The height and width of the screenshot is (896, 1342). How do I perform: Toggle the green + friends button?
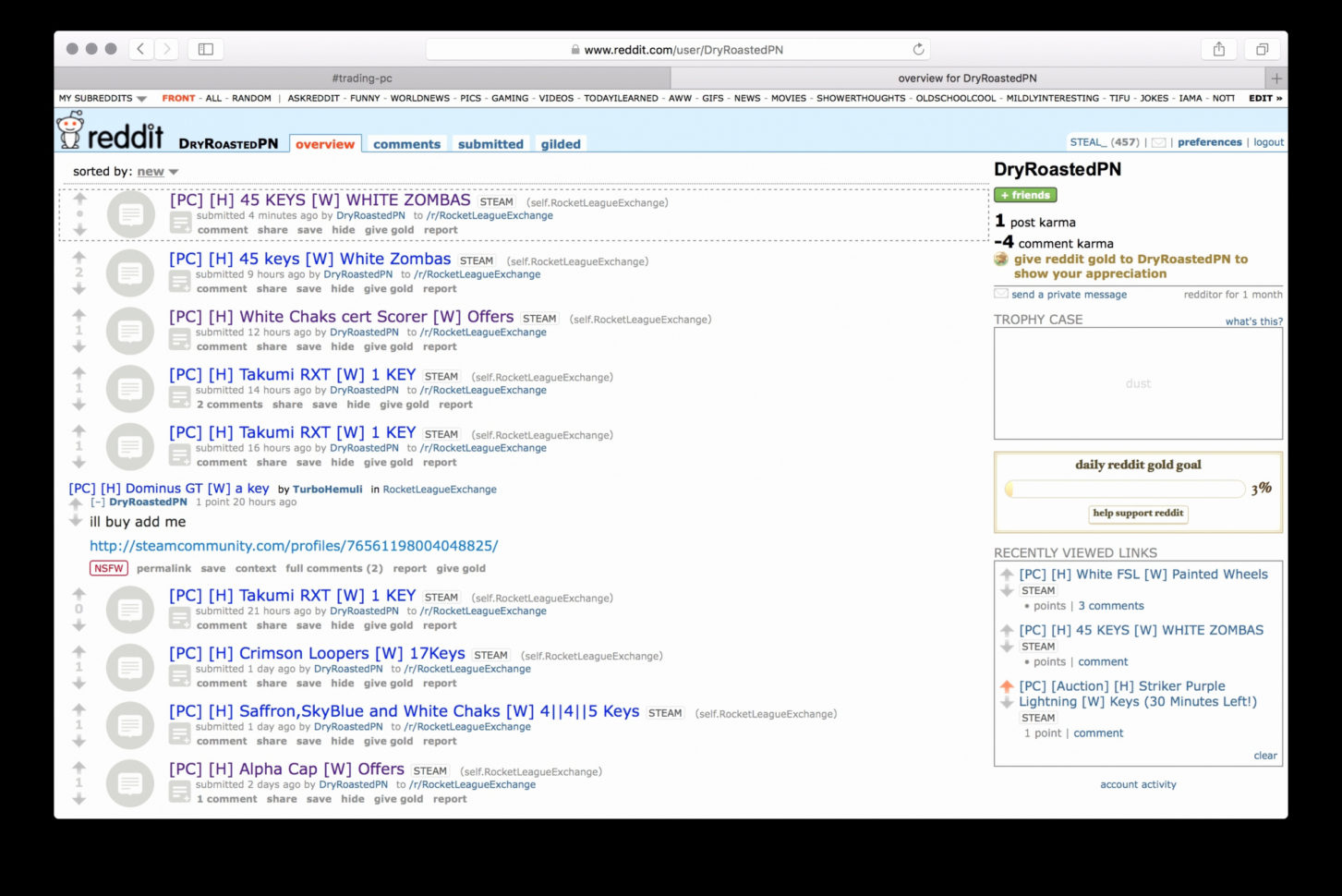pos(1025,195)
